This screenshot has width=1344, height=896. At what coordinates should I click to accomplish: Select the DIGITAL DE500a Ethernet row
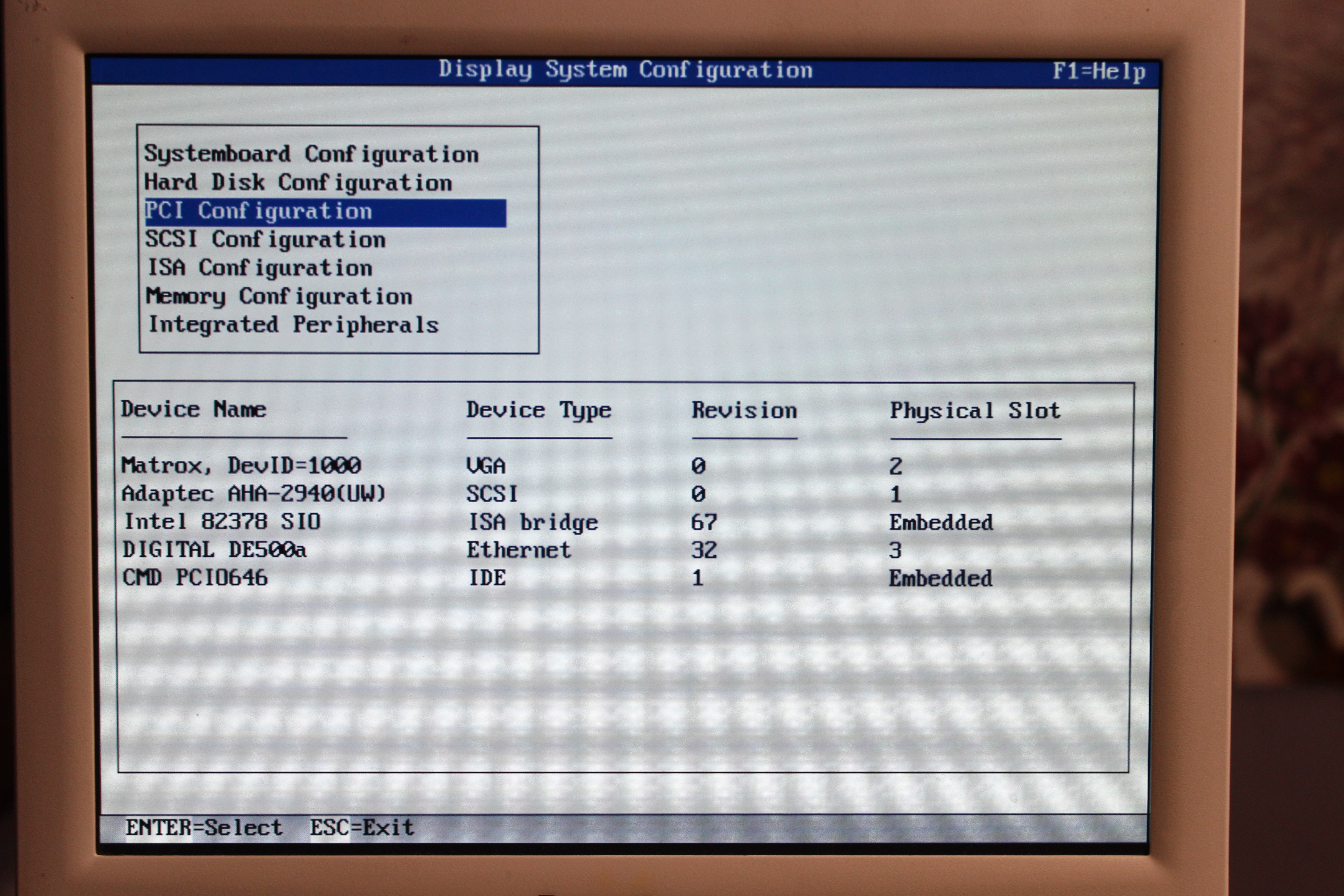coord(214,550)
